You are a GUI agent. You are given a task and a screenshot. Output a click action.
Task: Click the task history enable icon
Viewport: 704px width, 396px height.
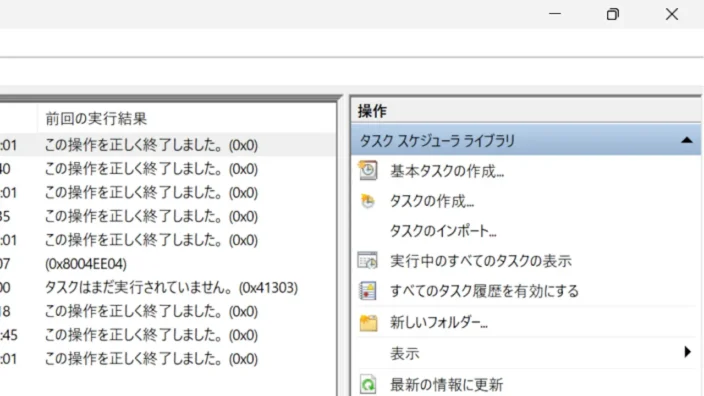pos(367,290)
